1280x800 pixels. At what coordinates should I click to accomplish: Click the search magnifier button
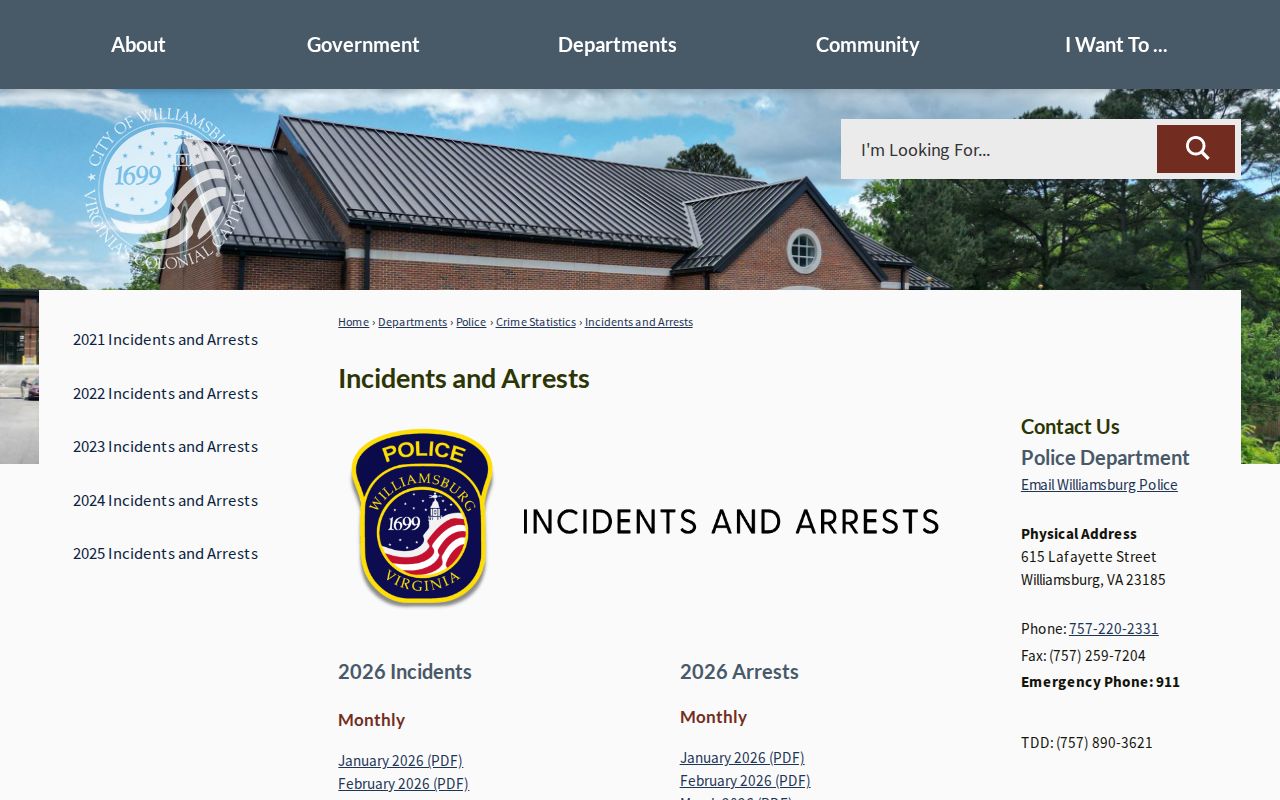click(1196, 149)
